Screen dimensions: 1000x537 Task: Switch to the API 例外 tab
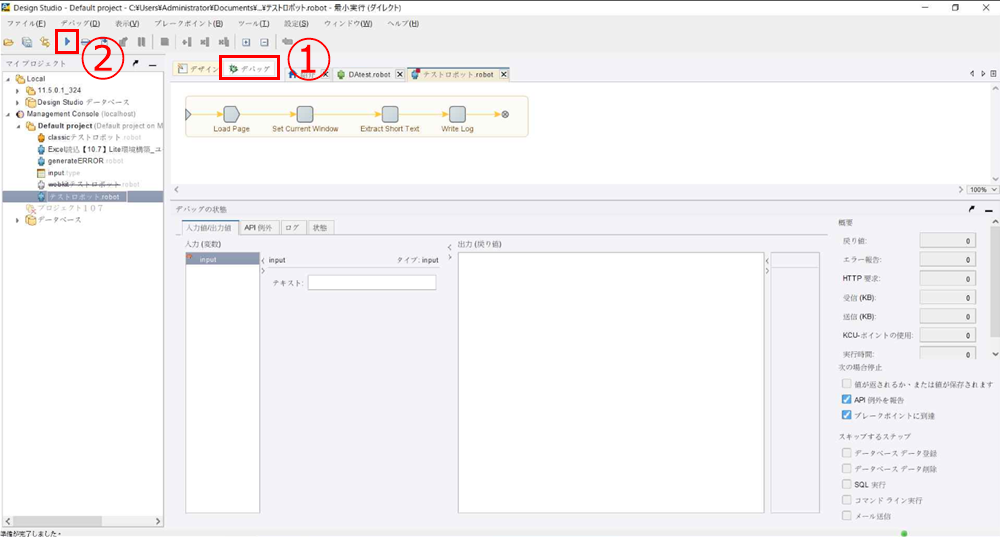pos(258,228)
